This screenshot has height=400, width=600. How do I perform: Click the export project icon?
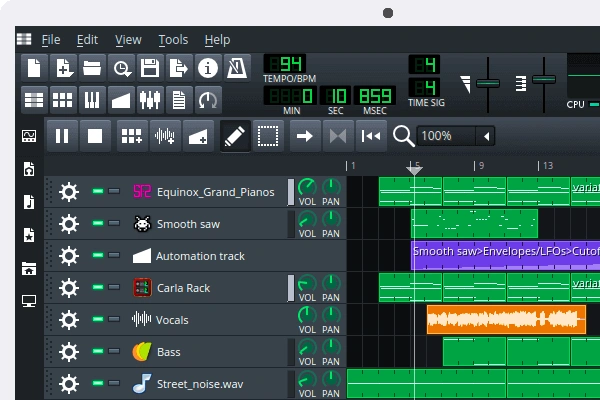pos(179,68)
